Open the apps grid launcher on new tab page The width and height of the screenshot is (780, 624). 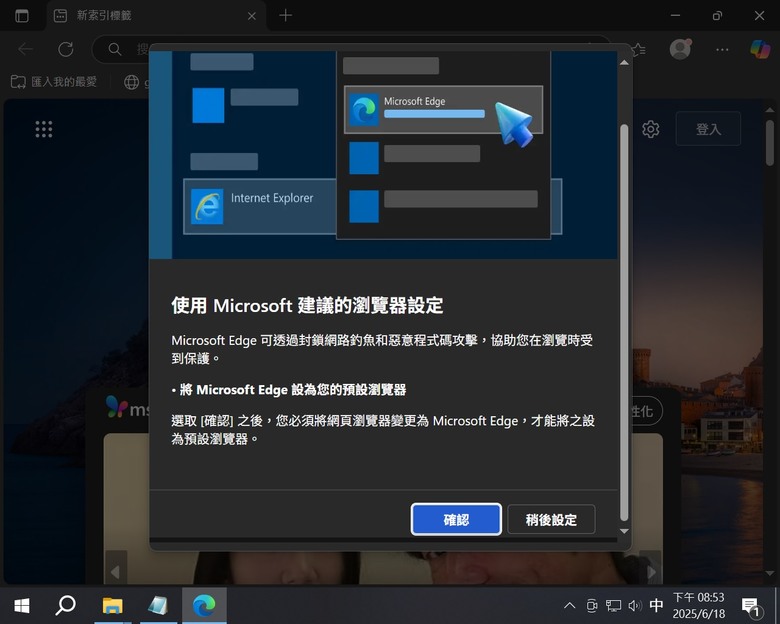[44, 129]
